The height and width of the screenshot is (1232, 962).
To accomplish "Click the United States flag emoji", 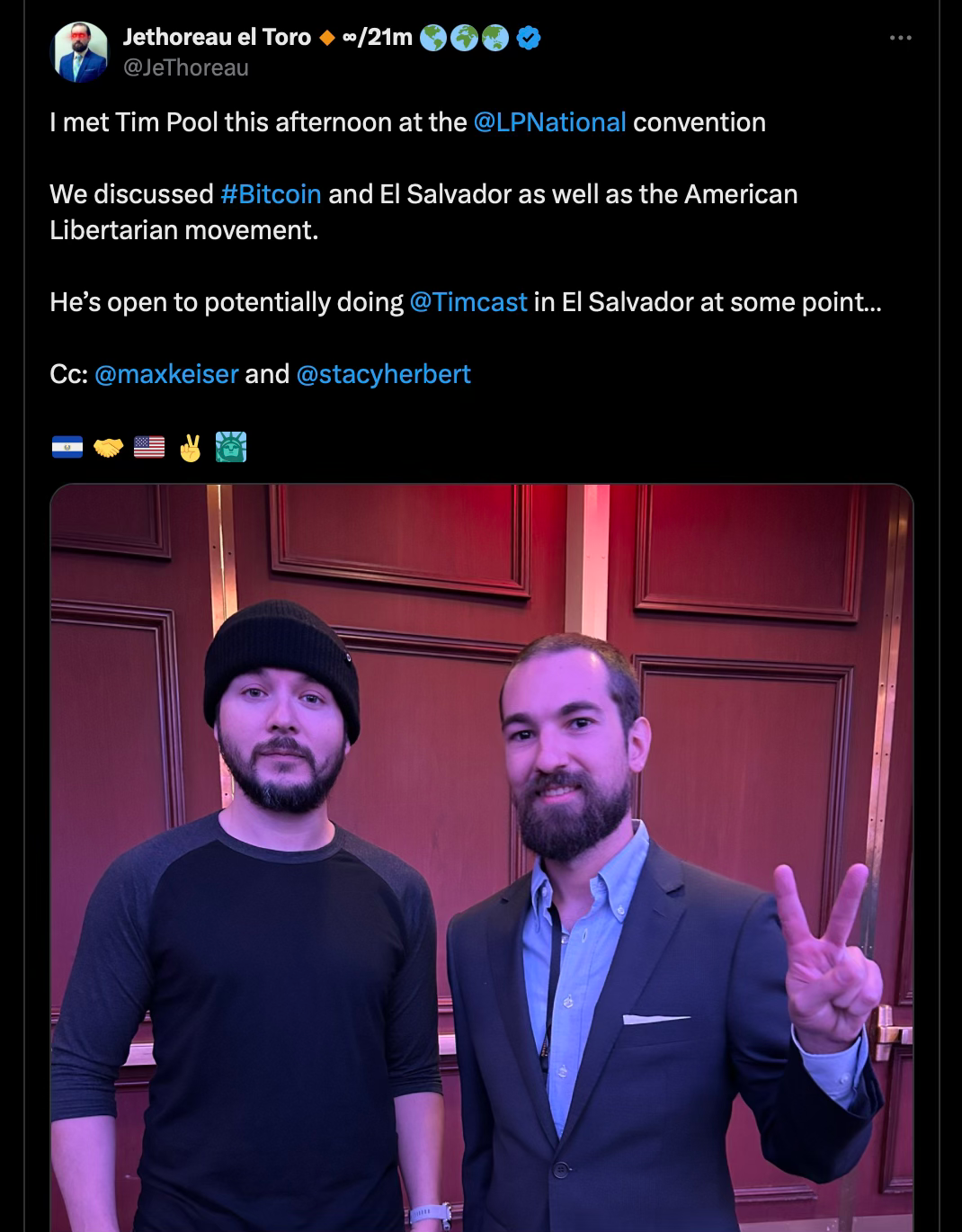I will coord(149,447).
